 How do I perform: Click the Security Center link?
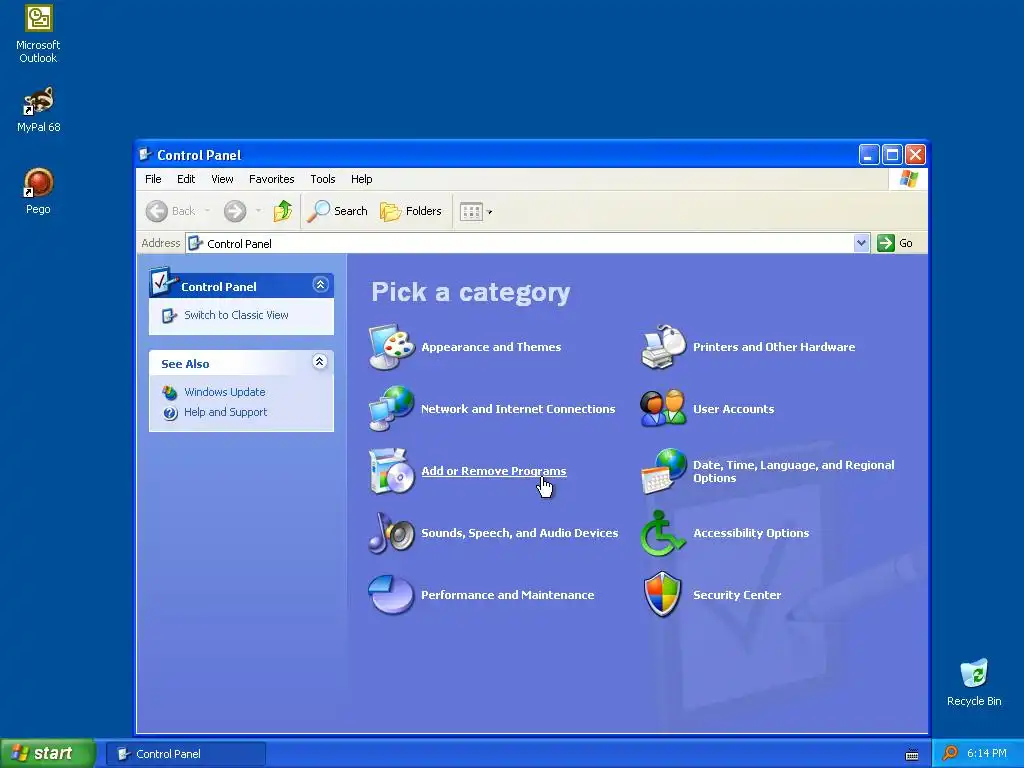737,595
